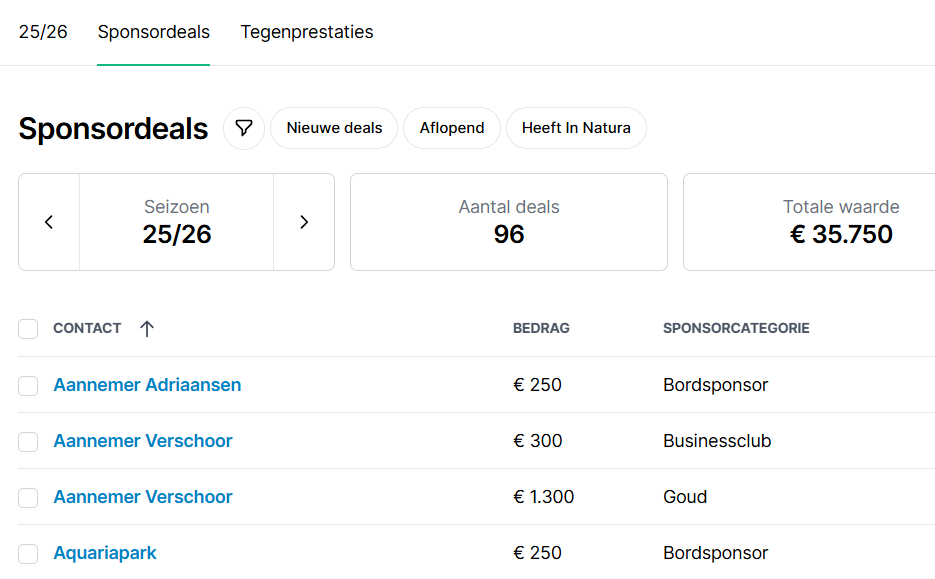Toggle sort arrow next to Contact header
Image resolution: width=935 pixels, height=579 pixels.
tap(147, 328)
